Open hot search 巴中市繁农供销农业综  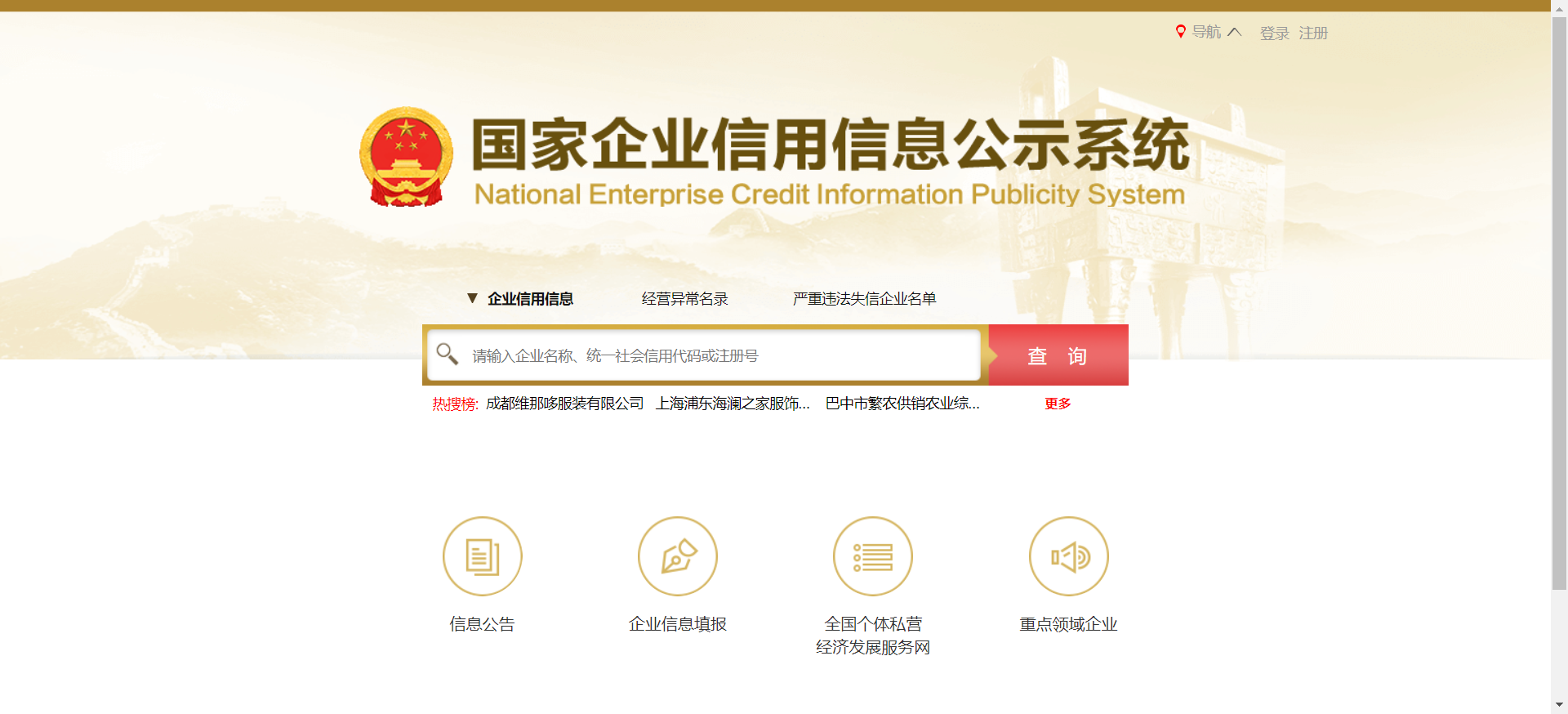(902, 404)
